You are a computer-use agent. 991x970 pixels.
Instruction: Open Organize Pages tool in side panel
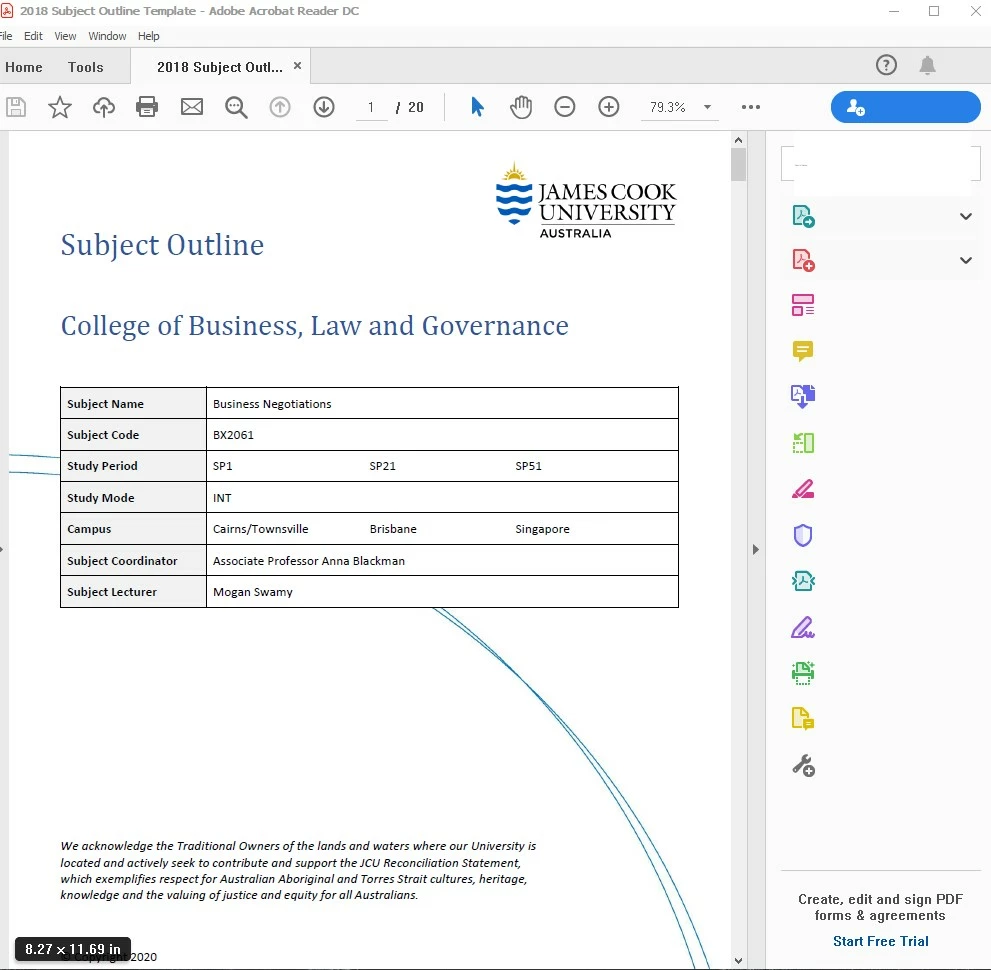click(x=803, y=443)
